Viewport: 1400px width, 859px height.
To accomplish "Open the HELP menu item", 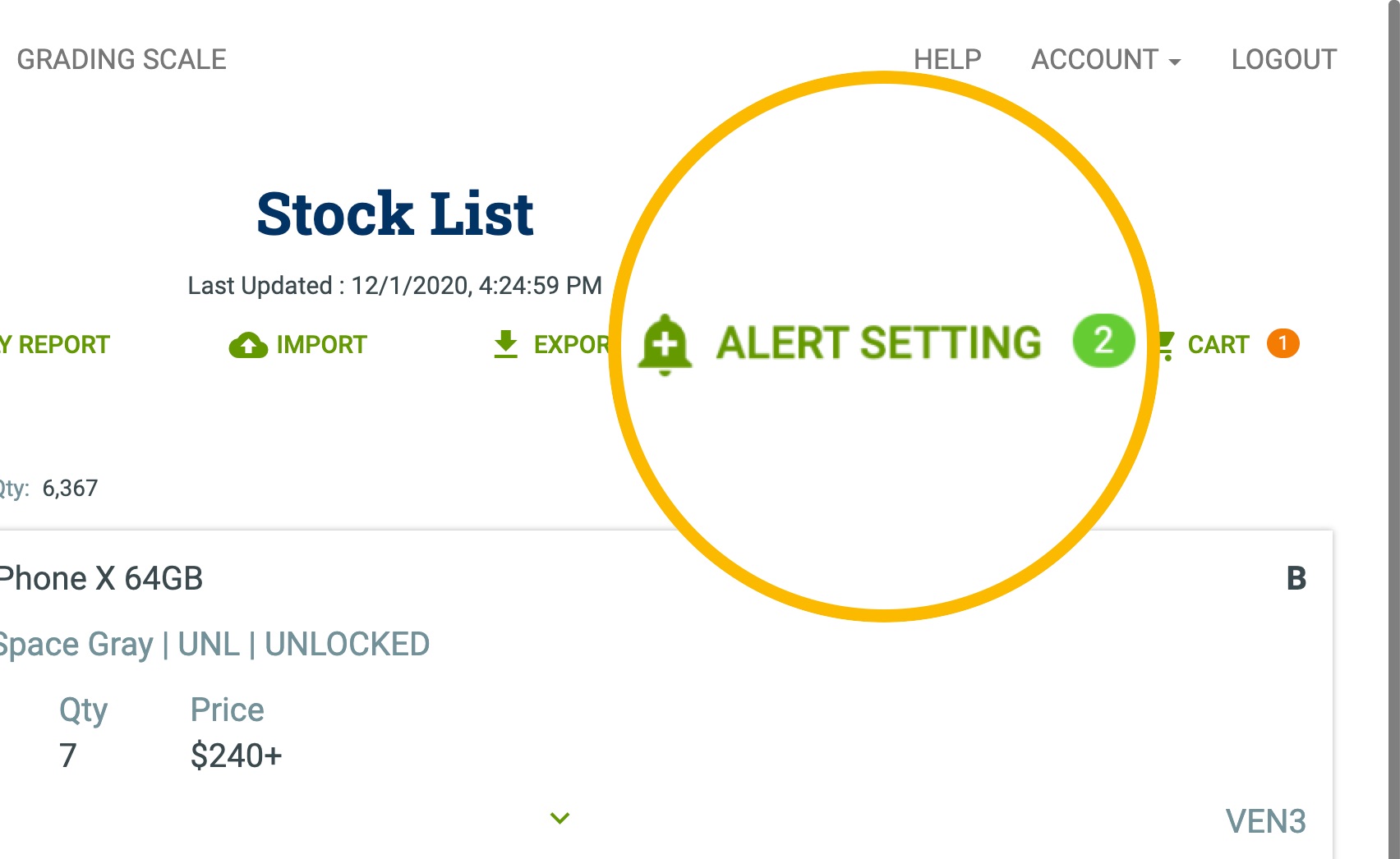I will click(x=946, y=59).
